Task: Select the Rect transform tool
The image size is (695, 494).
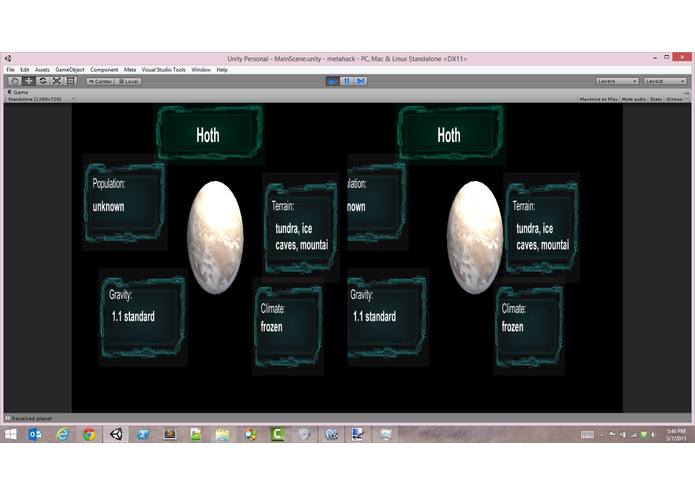Action: (x=70, y=81)
